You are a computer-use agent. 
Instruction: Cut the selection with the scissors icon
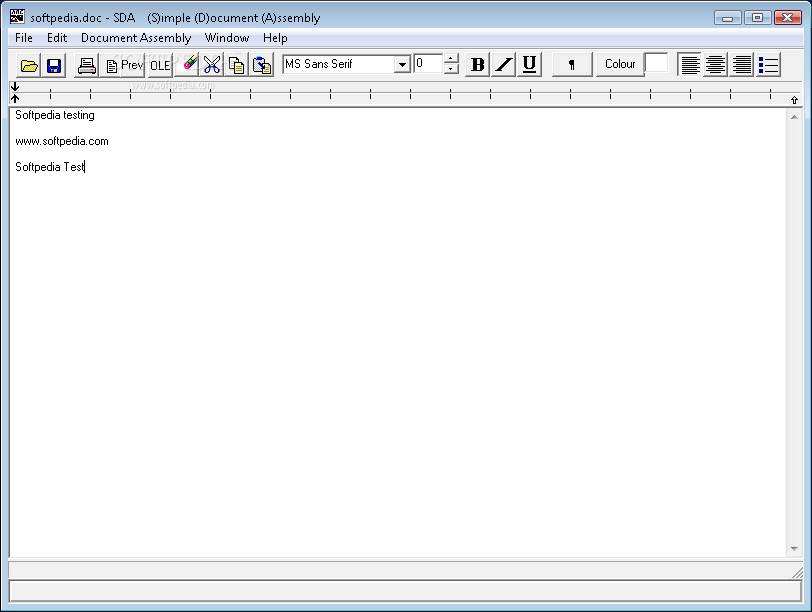click(x=212, y=65)
